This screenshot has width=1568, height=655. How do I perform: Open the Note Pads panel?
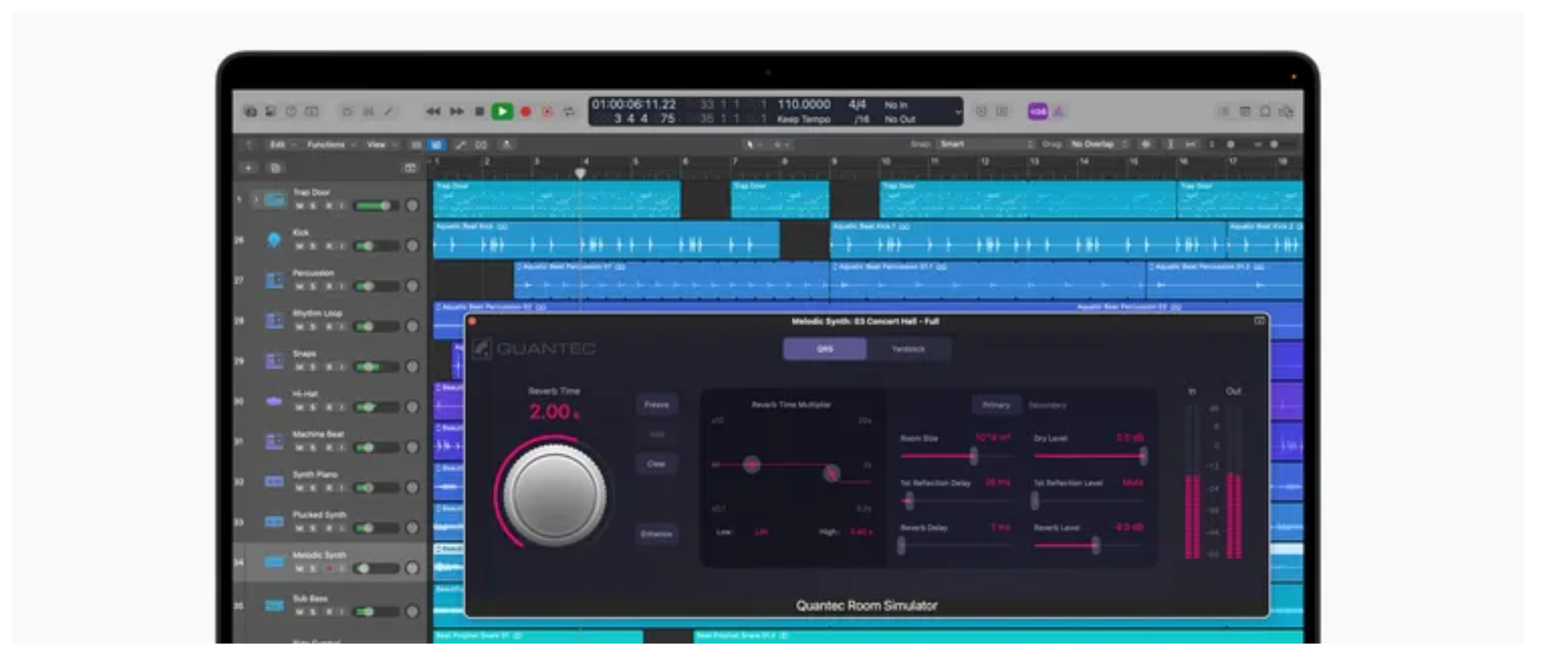click(x=1245, y=112)
